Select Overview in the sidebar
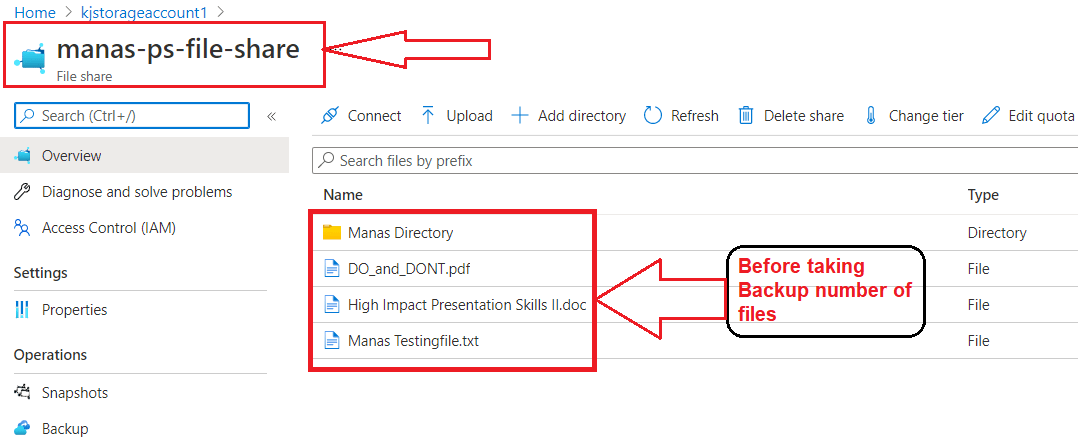The image size is (1078, 440). tap(144, 155)
